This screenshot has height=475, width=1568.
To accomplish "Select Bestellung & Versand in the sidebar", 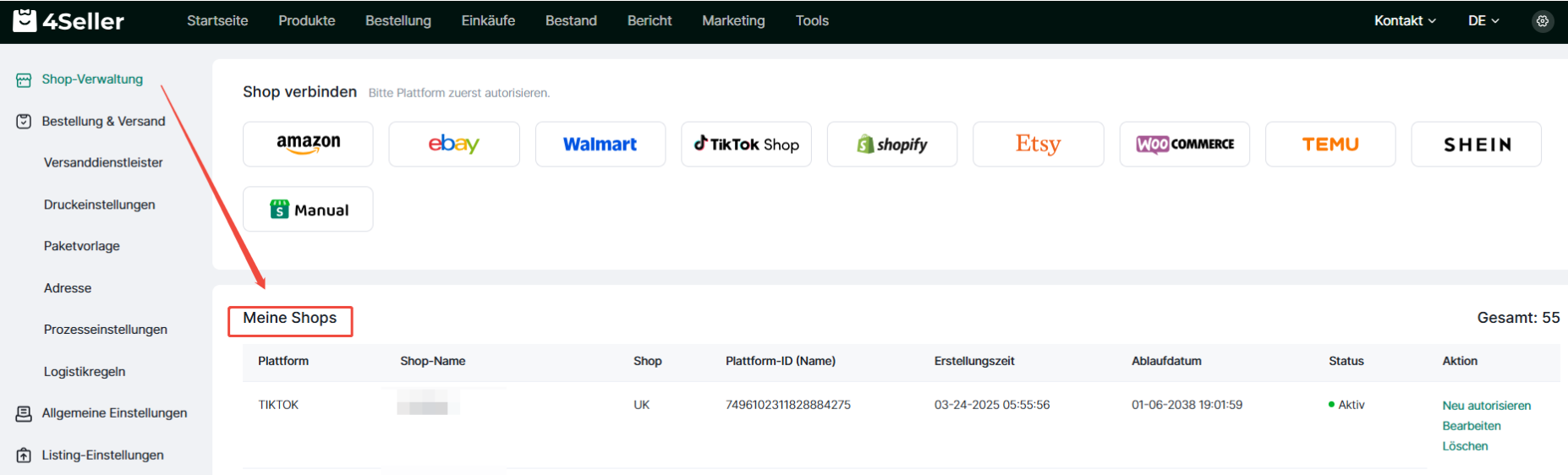I will tap(103, 122).
